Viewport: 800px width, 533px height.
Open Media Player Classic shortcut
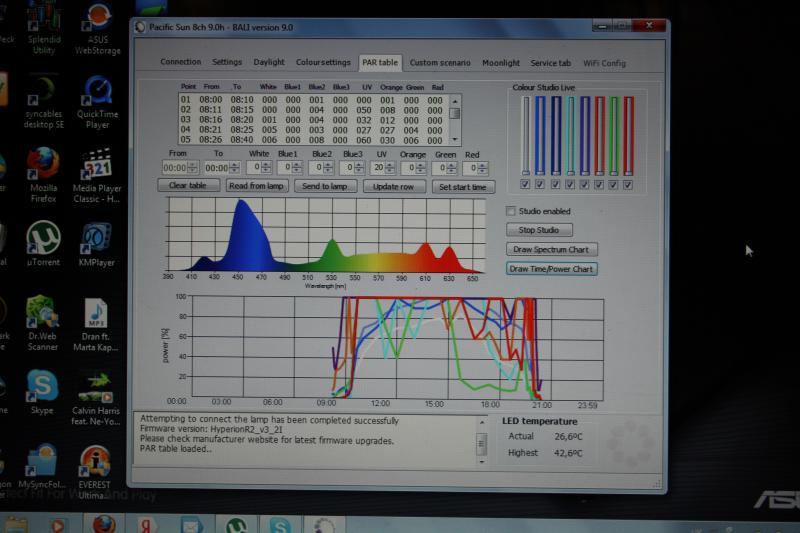[x=97, y=165]
